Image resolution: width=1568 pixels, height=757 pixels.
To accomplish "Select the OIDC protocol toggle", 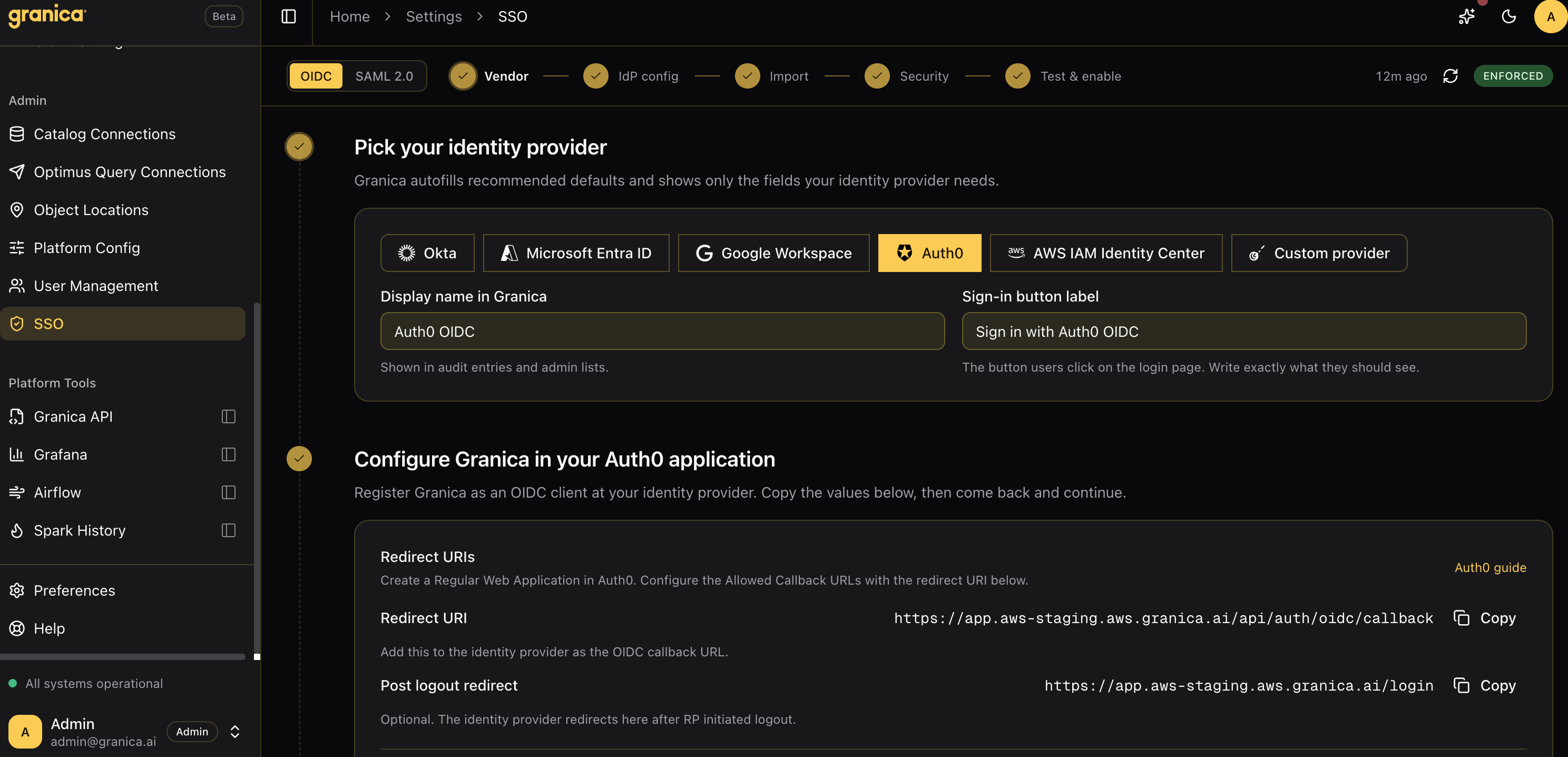I will [316, 76].
